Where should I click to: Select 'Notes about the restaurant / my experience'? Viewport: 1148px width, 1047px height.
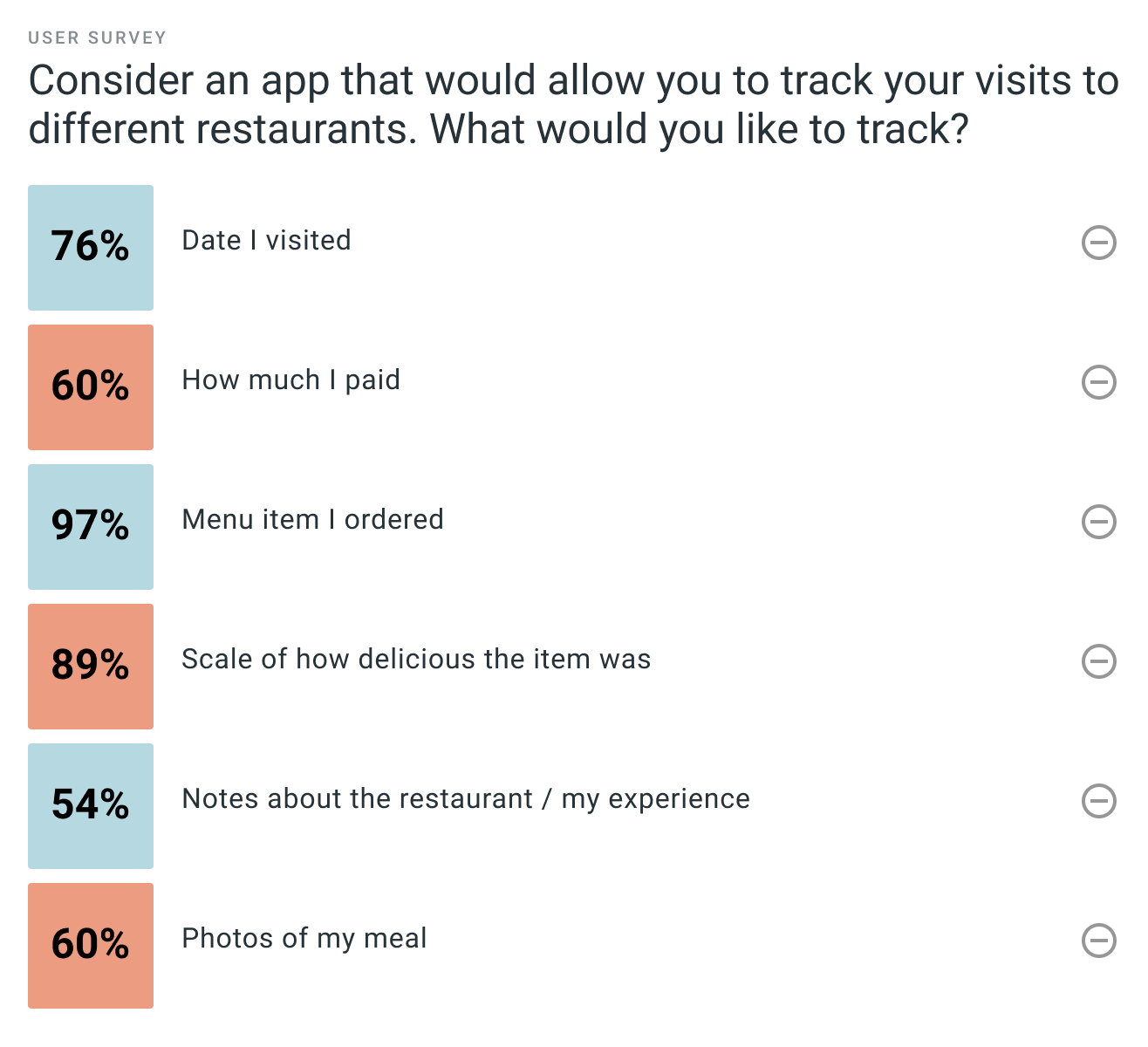(x=466, y=799)
